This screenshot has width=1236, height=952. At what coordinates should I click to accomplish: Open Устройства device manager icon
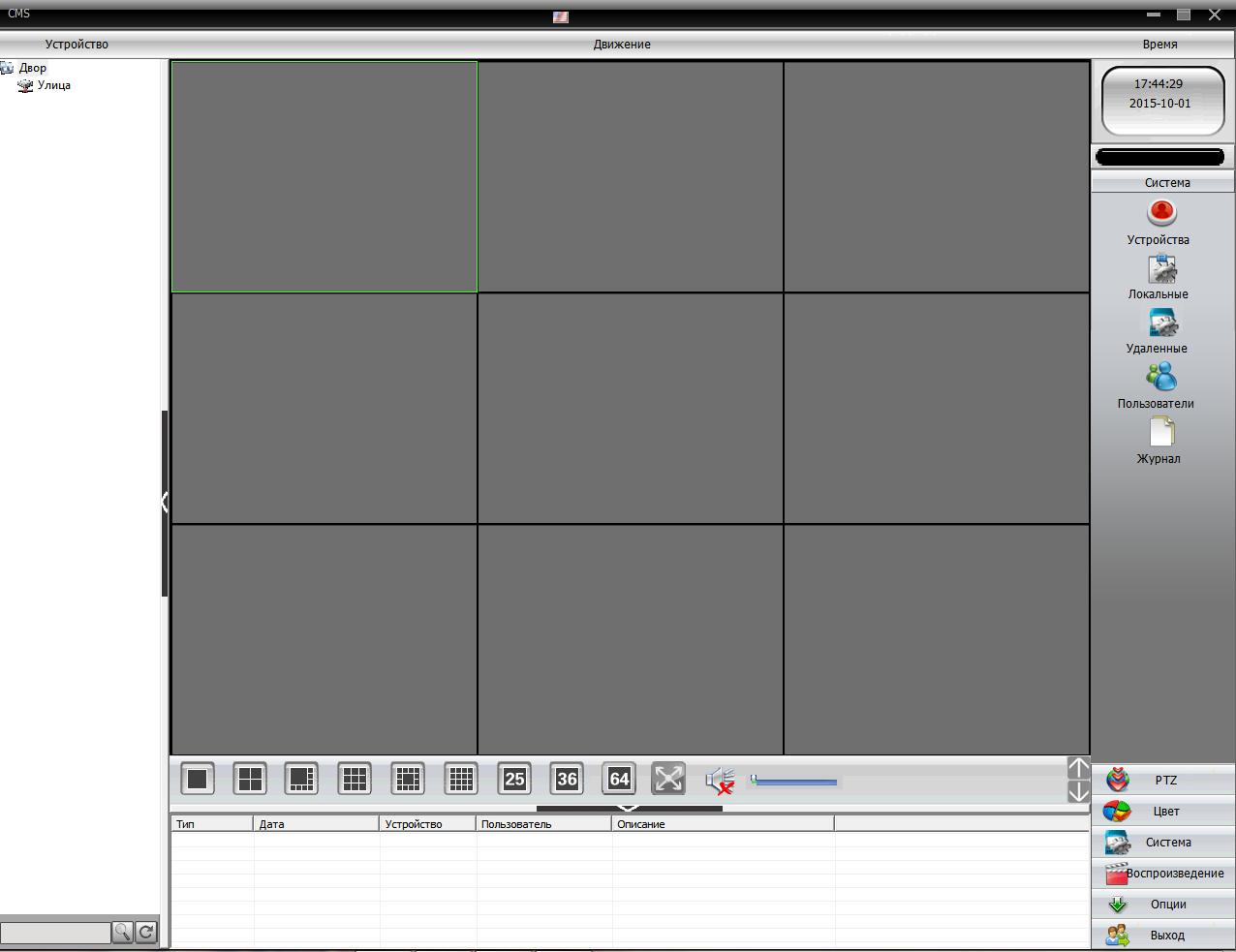(1161, 212)
